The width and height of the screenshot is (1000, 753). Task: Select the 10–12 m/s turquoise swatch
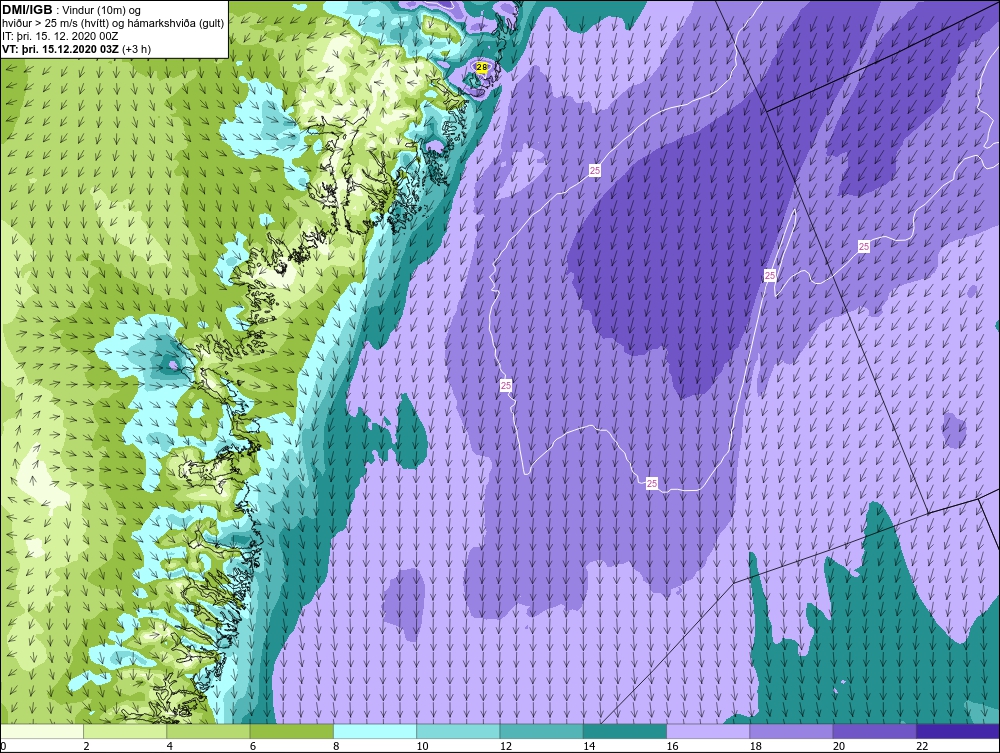[x=458, y=731]
